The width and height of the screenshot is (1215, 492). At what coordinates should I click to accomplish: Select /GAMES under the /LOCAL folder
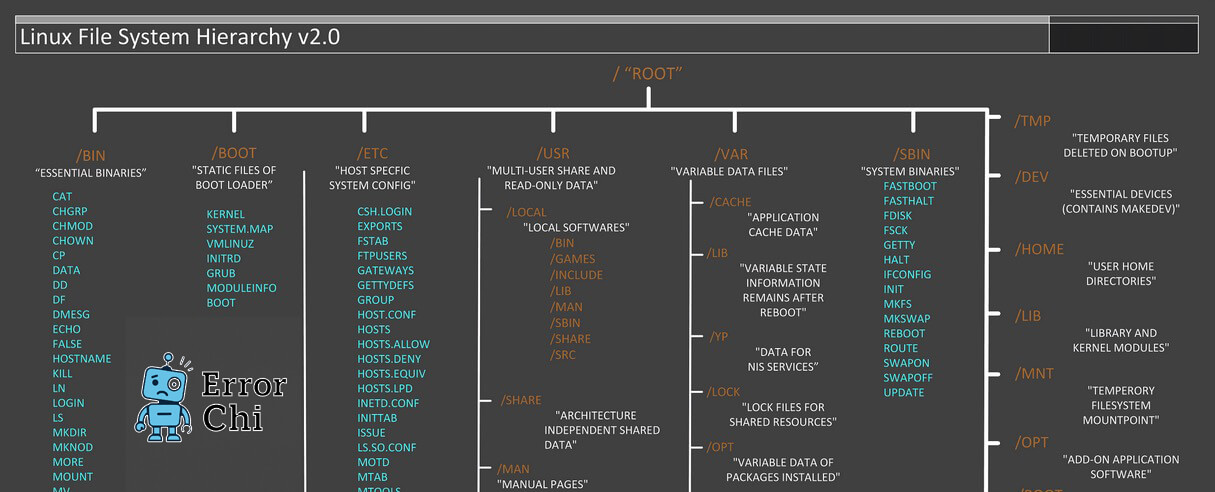[573, 259]
